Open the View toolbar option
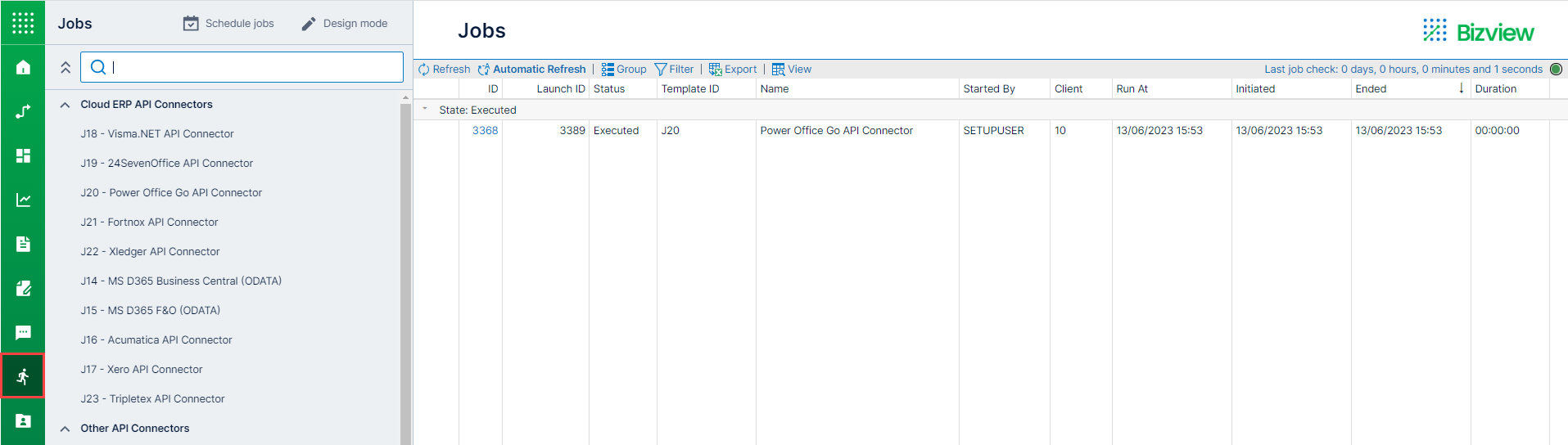Screen dimensions: 1568x445 [x=792, y=70]
